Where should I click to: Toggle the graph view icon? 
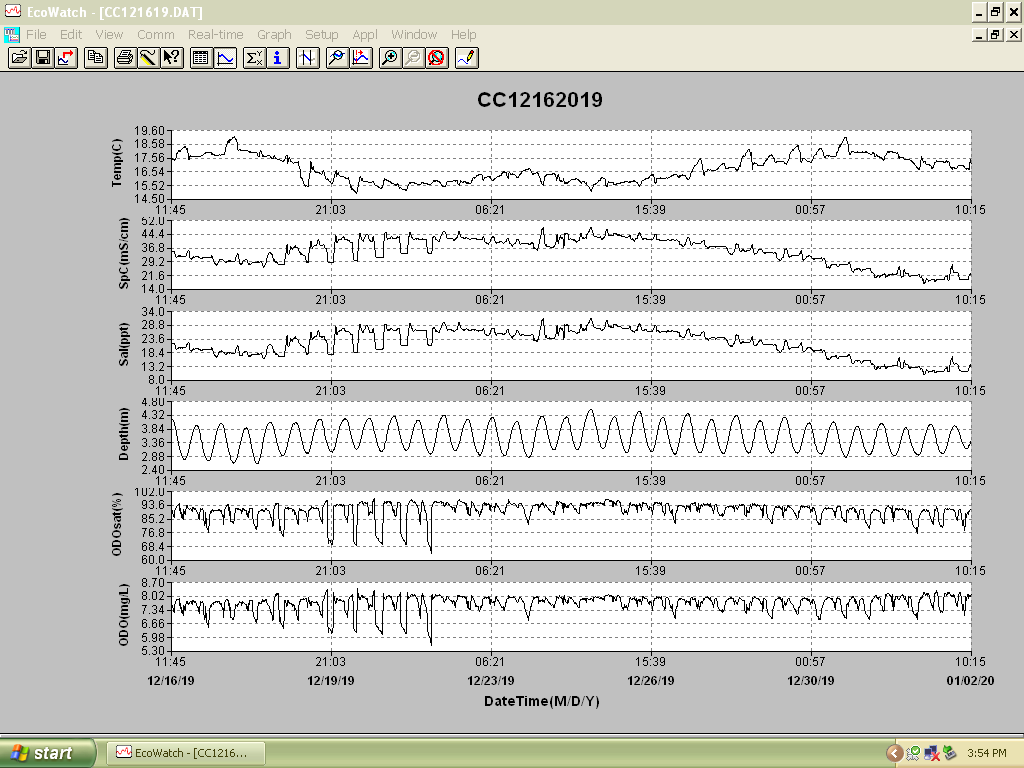(x=225, y=58)
